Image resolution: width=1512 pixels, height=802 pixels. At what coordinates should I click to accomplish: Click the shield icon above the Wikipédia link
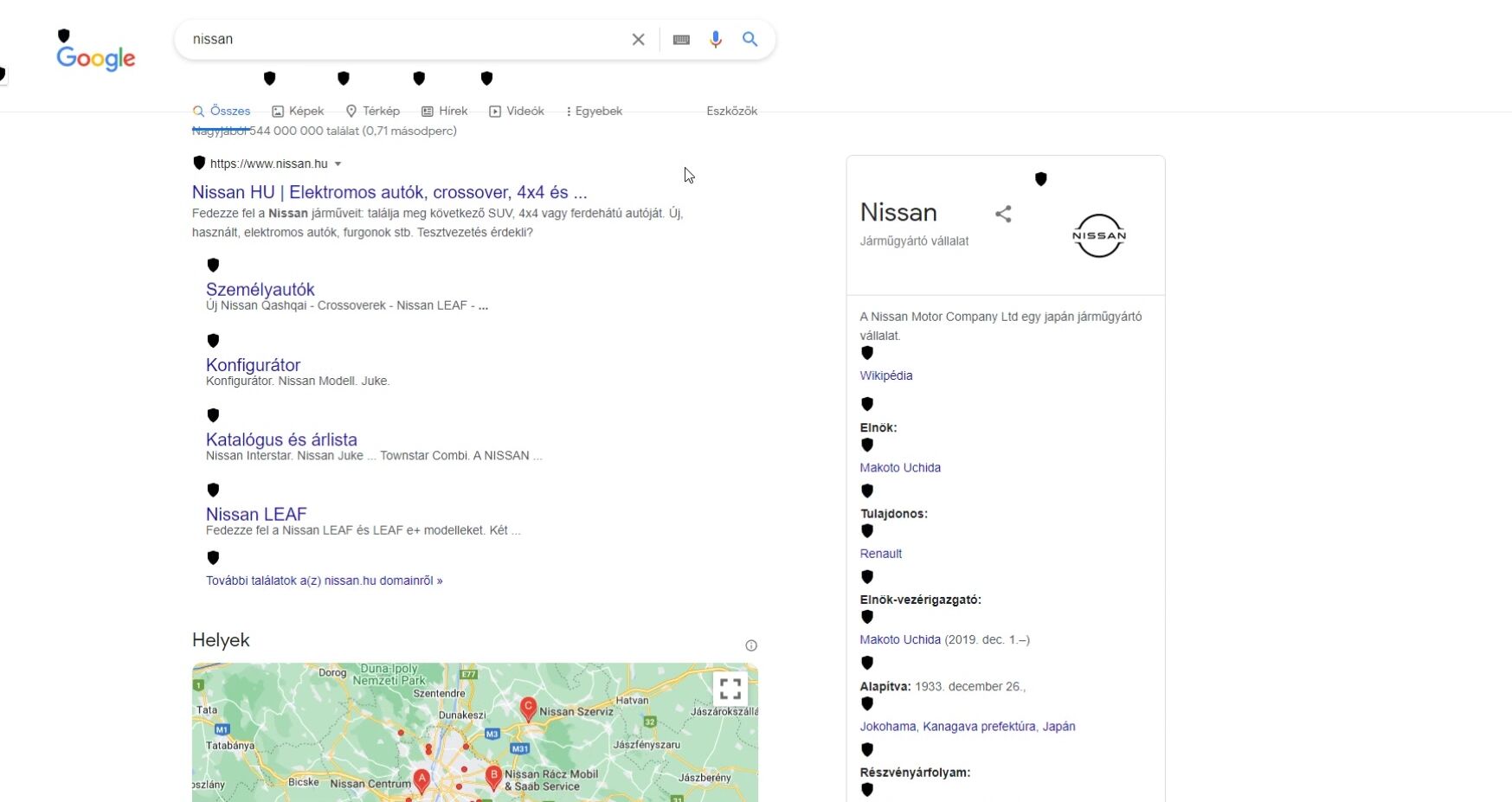click(x=867, y=353)
